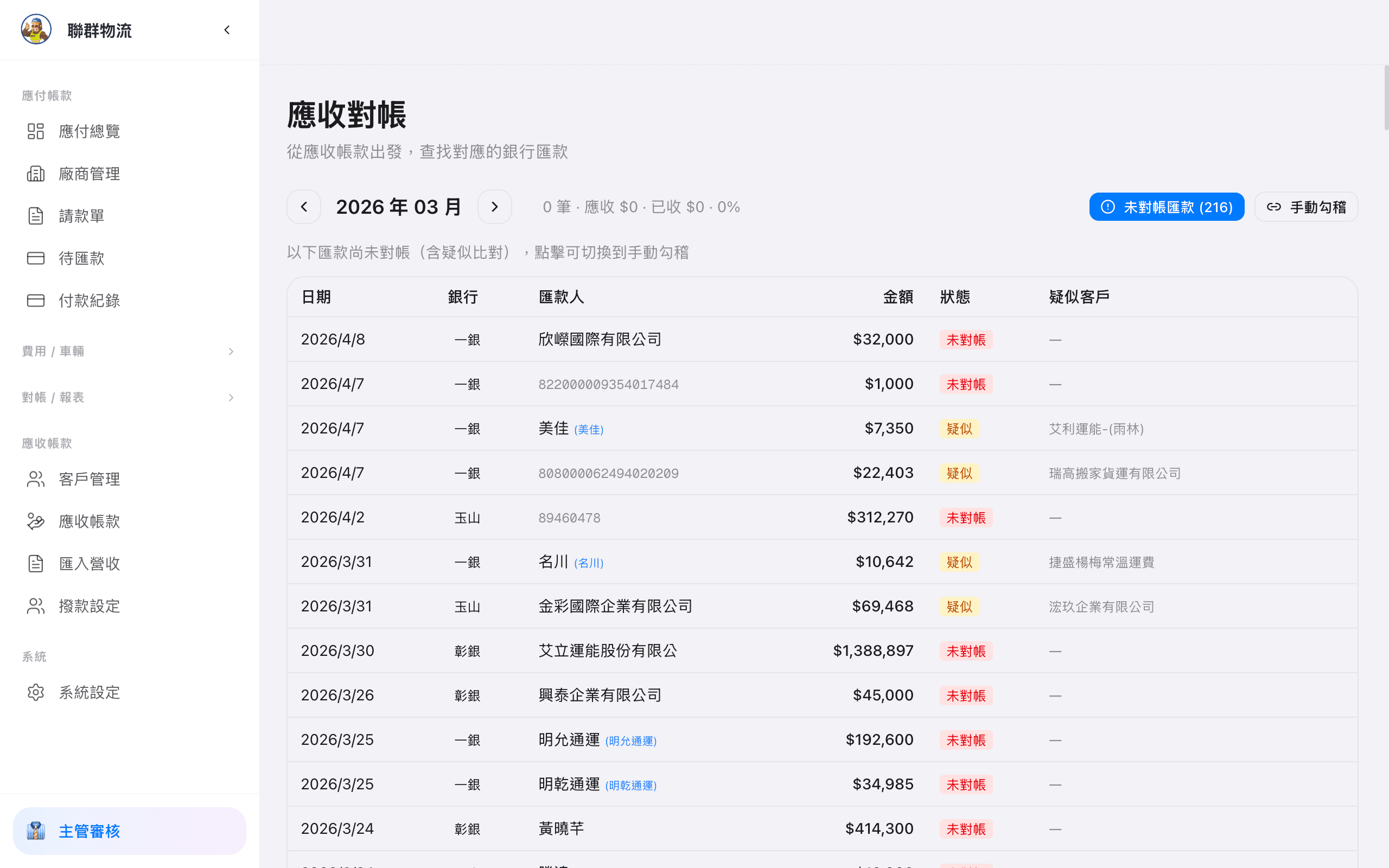
Task: Open the 系統設定 settings gear icon
Action: (36, 692)
